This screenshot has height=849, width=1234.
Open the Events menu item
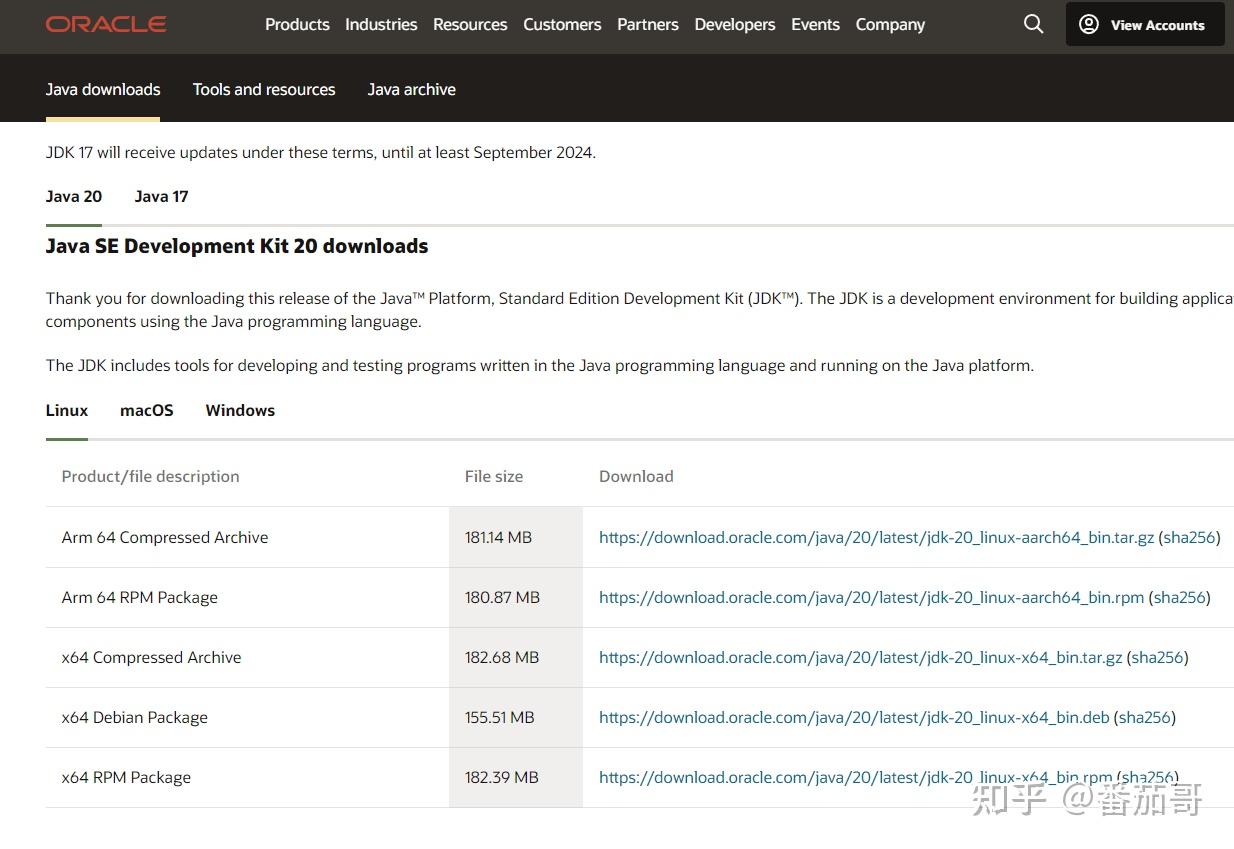pyautogui.click(x=815, y=24)
